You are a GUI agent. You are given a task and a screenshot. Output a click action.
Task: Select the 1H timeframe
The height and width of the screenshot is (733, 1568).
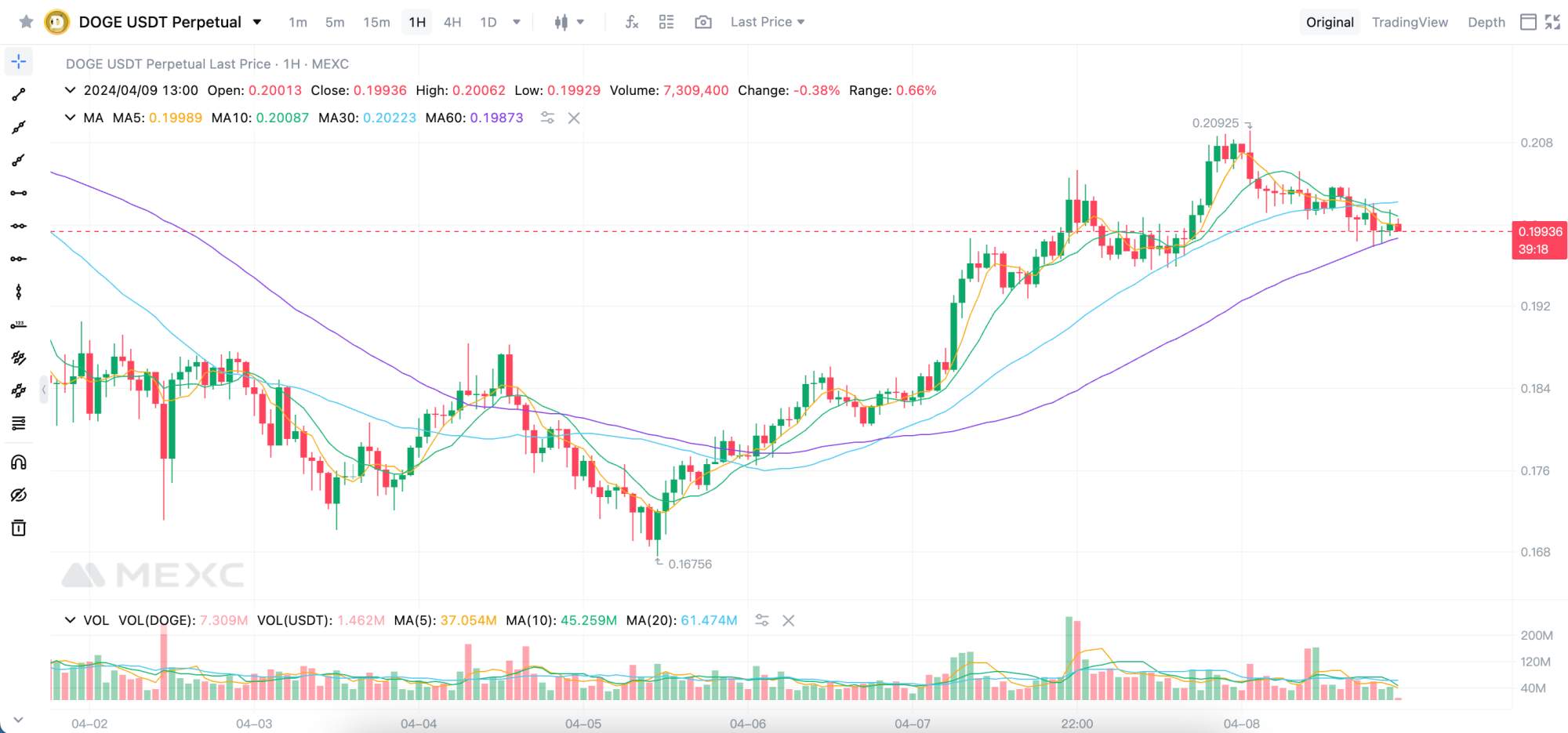[x=417, y=22]
